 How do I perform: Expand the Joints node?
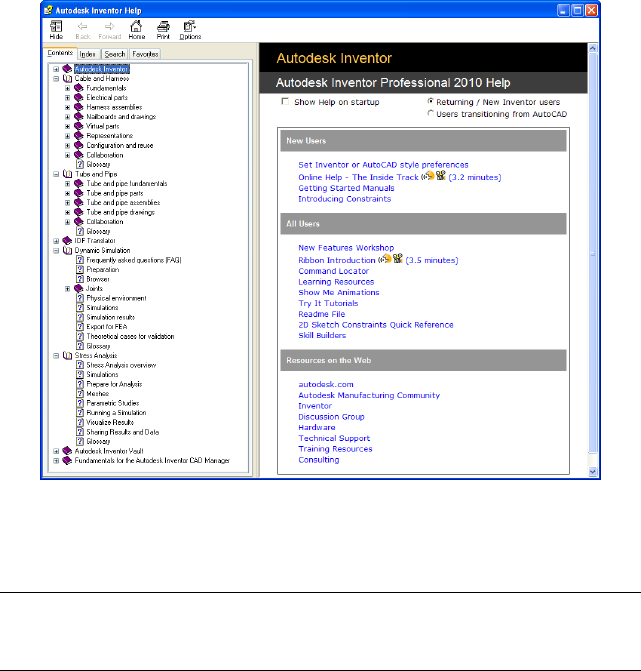67,289
